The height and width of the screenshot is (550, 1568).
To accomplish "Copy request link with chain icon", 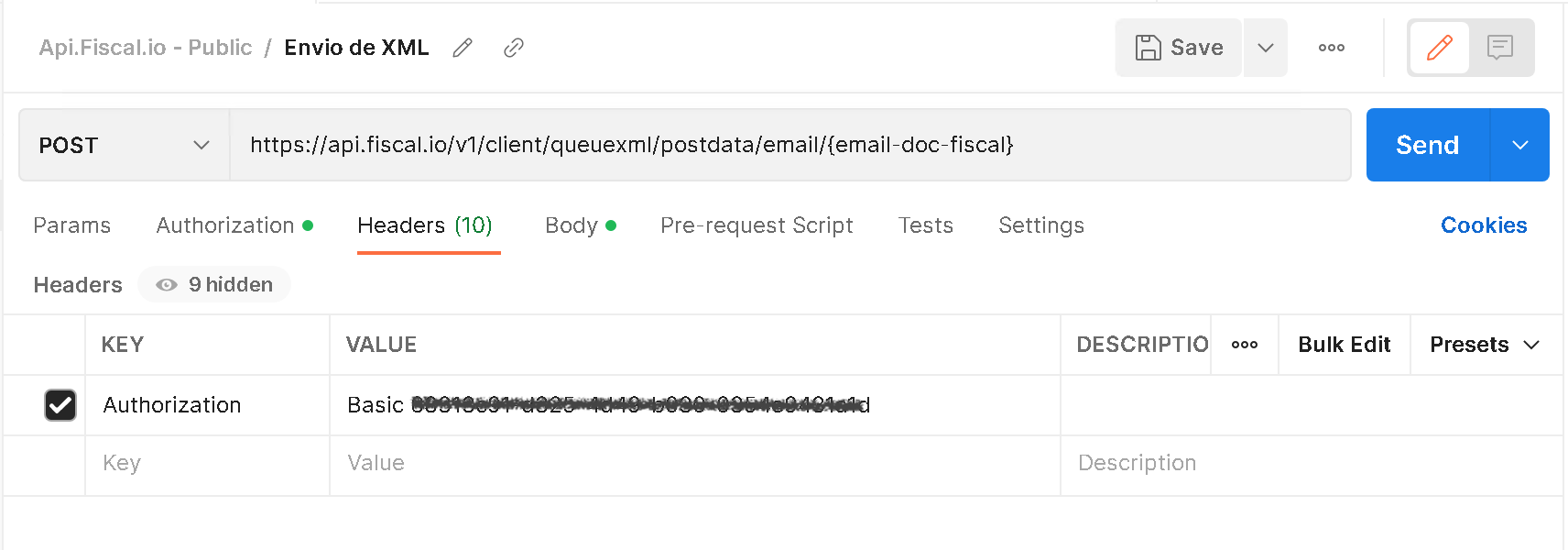I will pyautogui.click(x=514, y=48).
